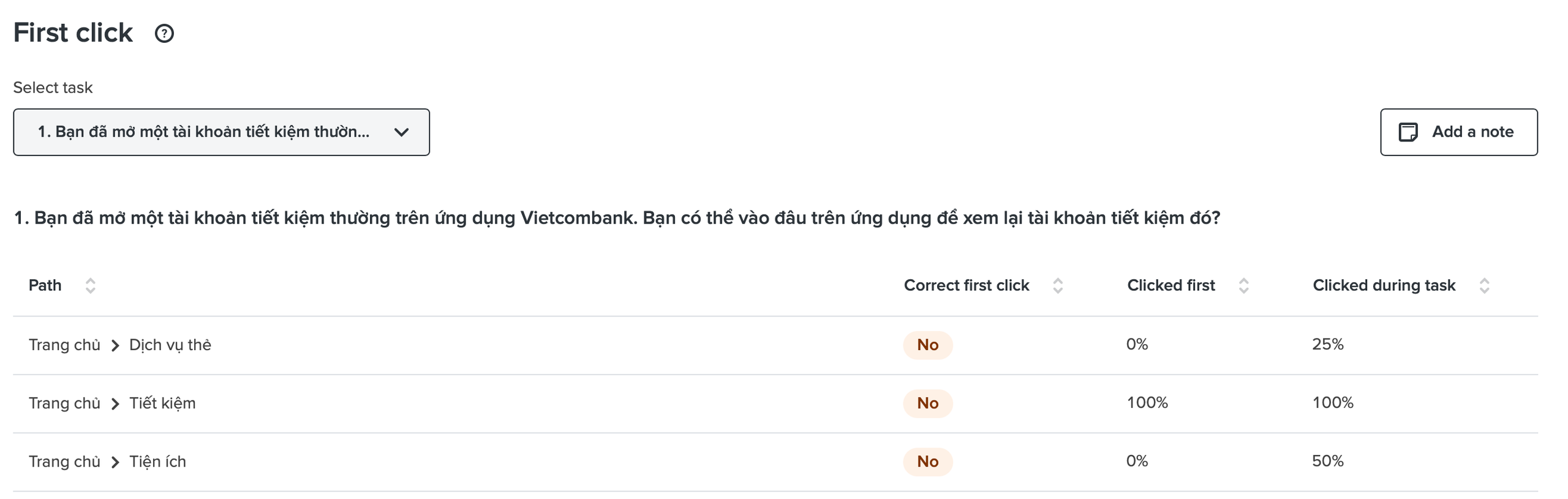Click the Path column header
The height and width of the screenshot is (499, 1568).
(x=45, y=285)
